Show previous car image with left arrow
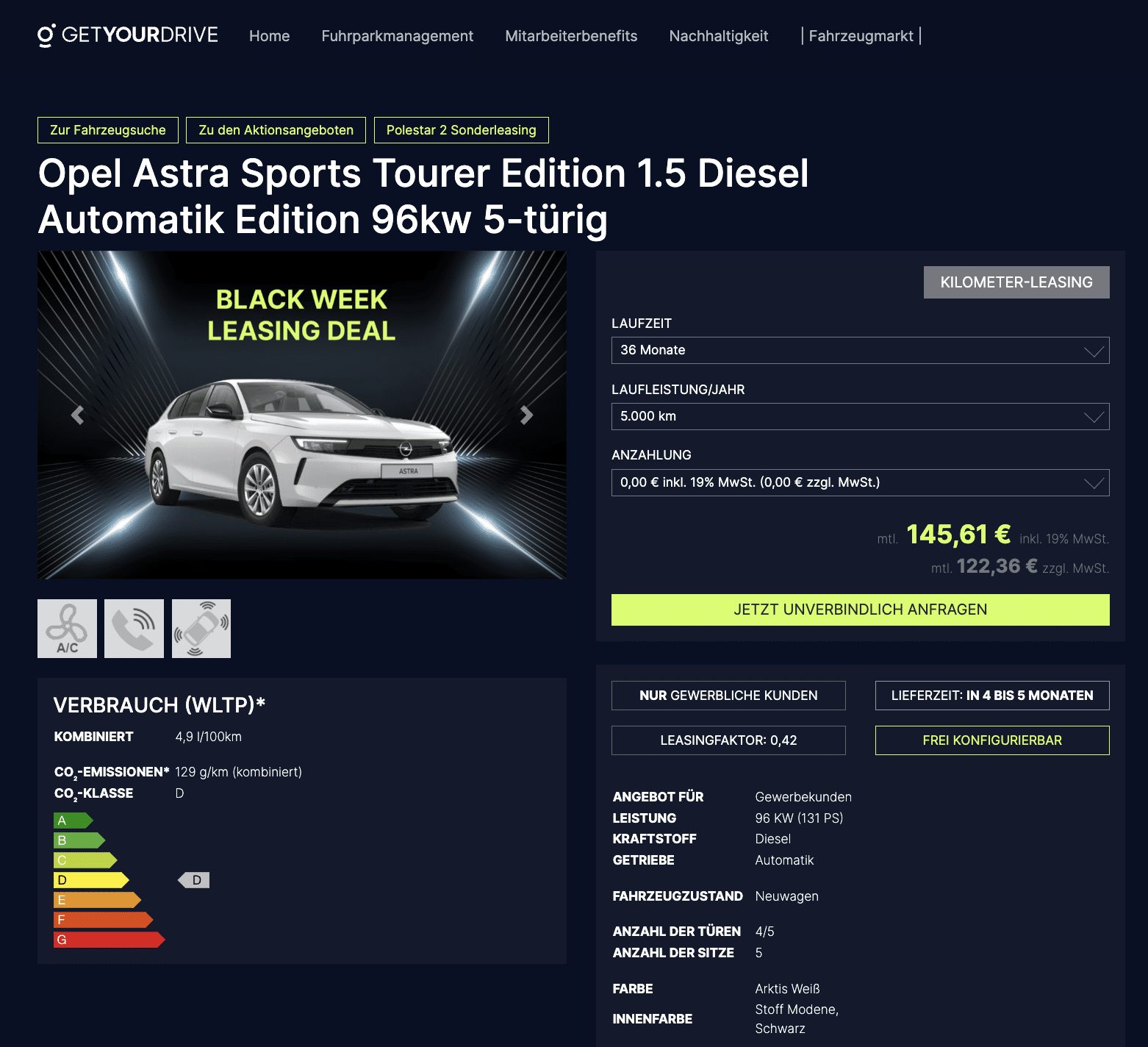This screenshot has width=1148, height=1047. click(x=77, y=415)
